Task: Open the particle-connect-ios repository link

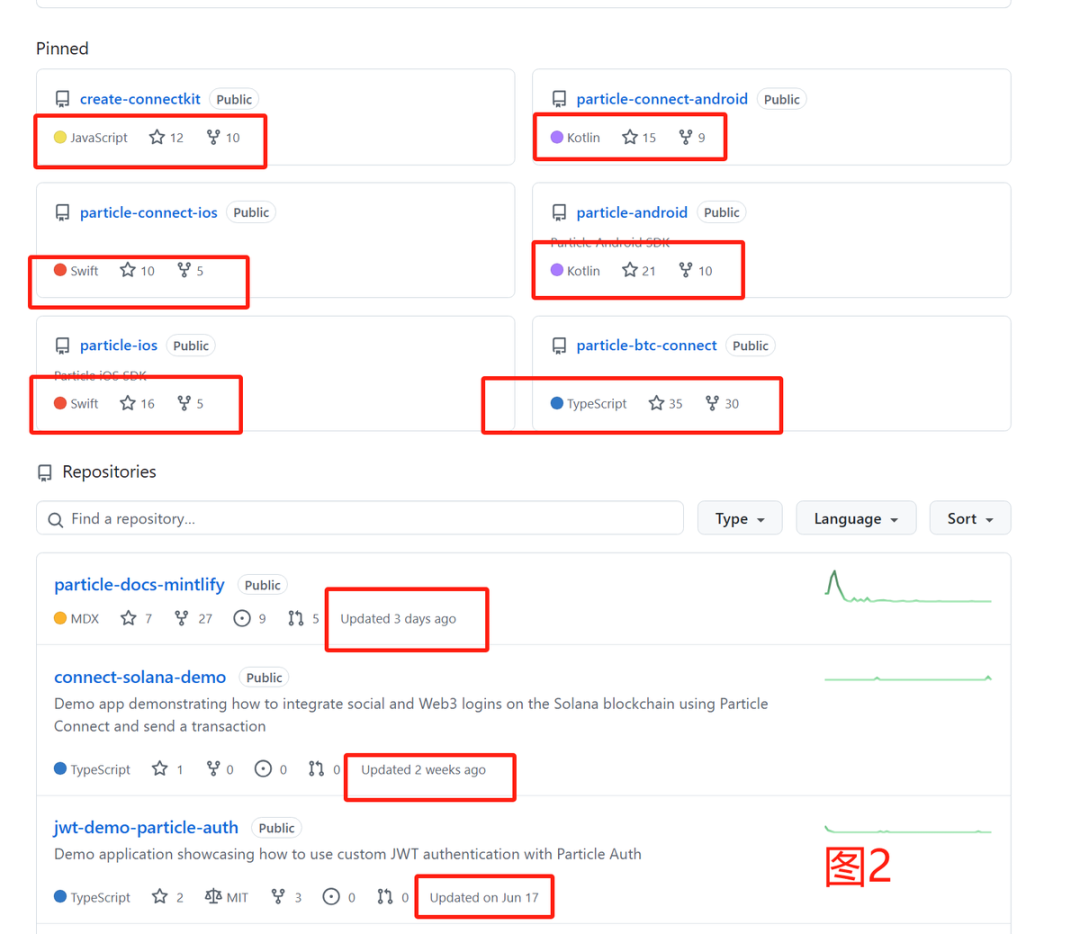Action: click(149, 212)
